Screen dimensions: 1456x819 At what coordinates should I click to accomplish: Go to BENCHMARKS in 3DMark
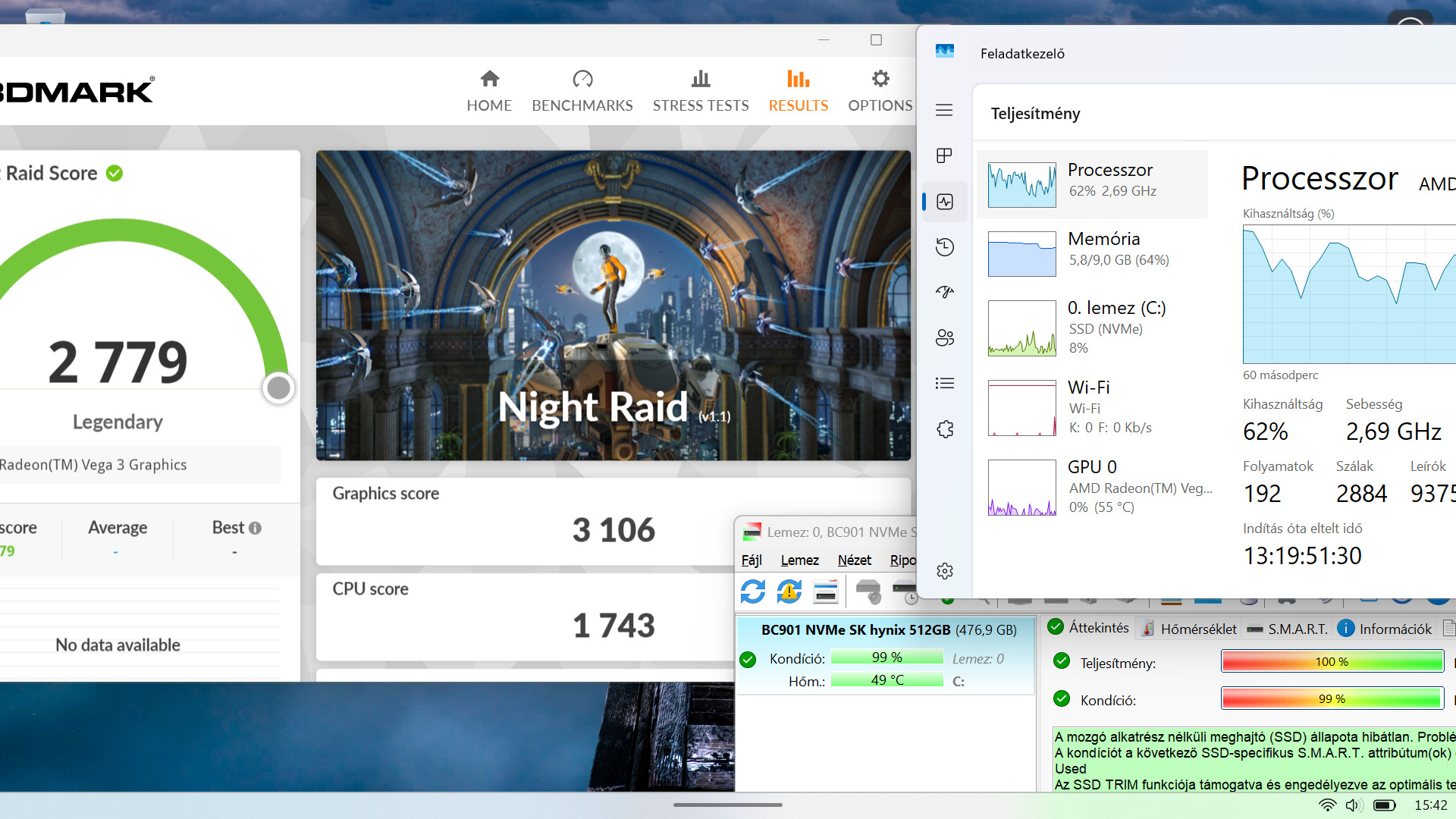point(582,90)
